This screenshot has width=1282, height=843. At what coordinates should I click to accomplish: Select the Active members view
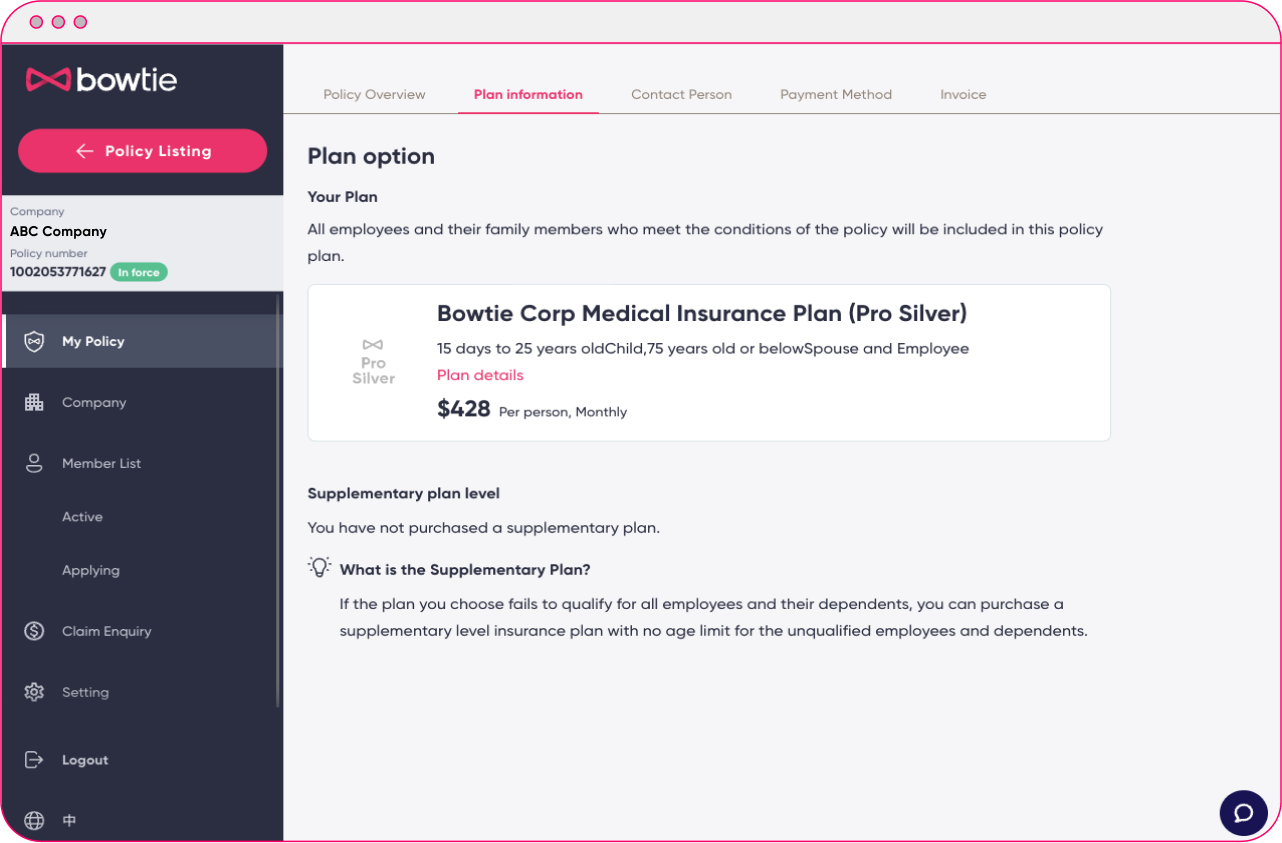click(82, 516)
